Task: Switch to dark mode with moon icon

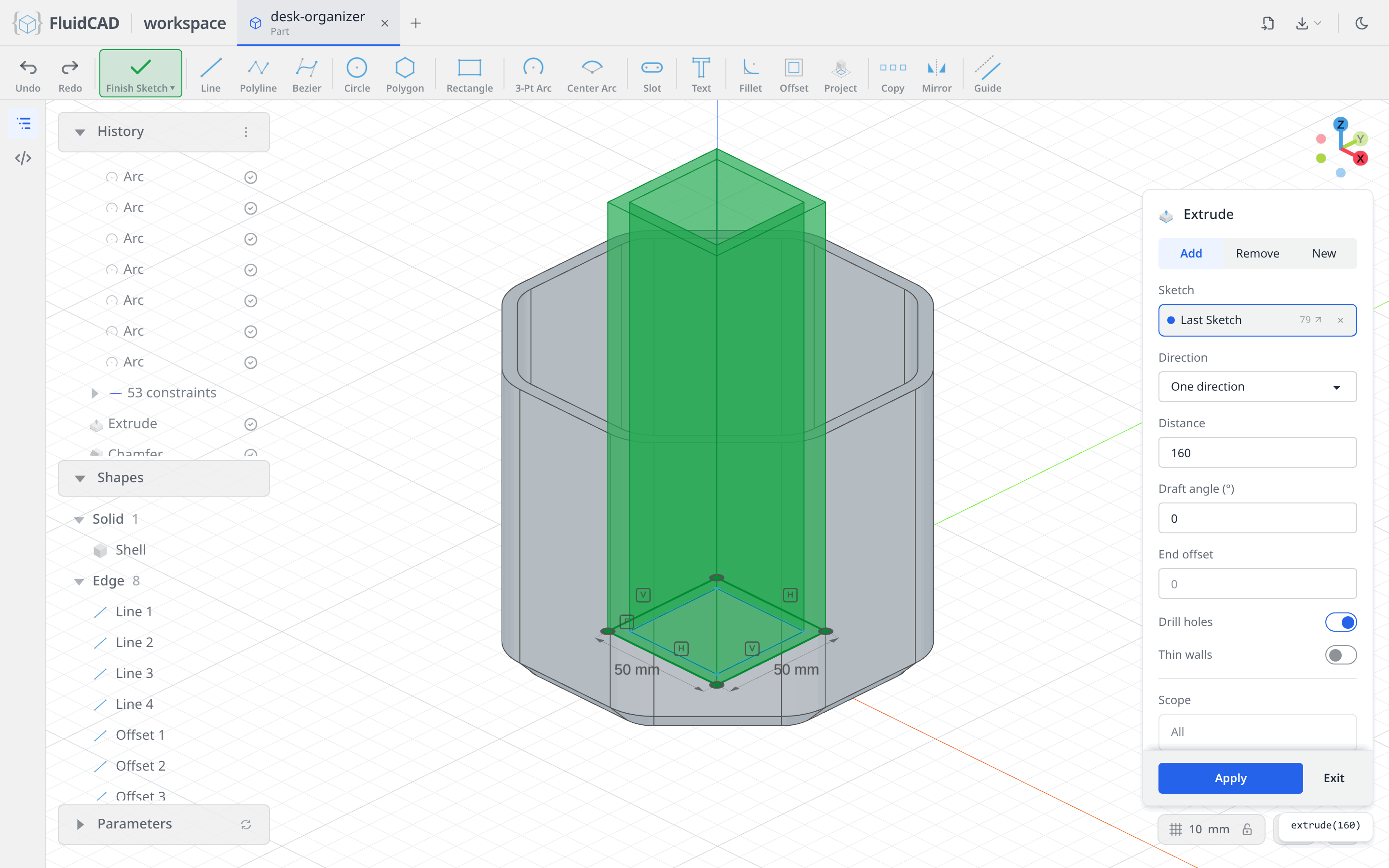Action: (1362, 23)
